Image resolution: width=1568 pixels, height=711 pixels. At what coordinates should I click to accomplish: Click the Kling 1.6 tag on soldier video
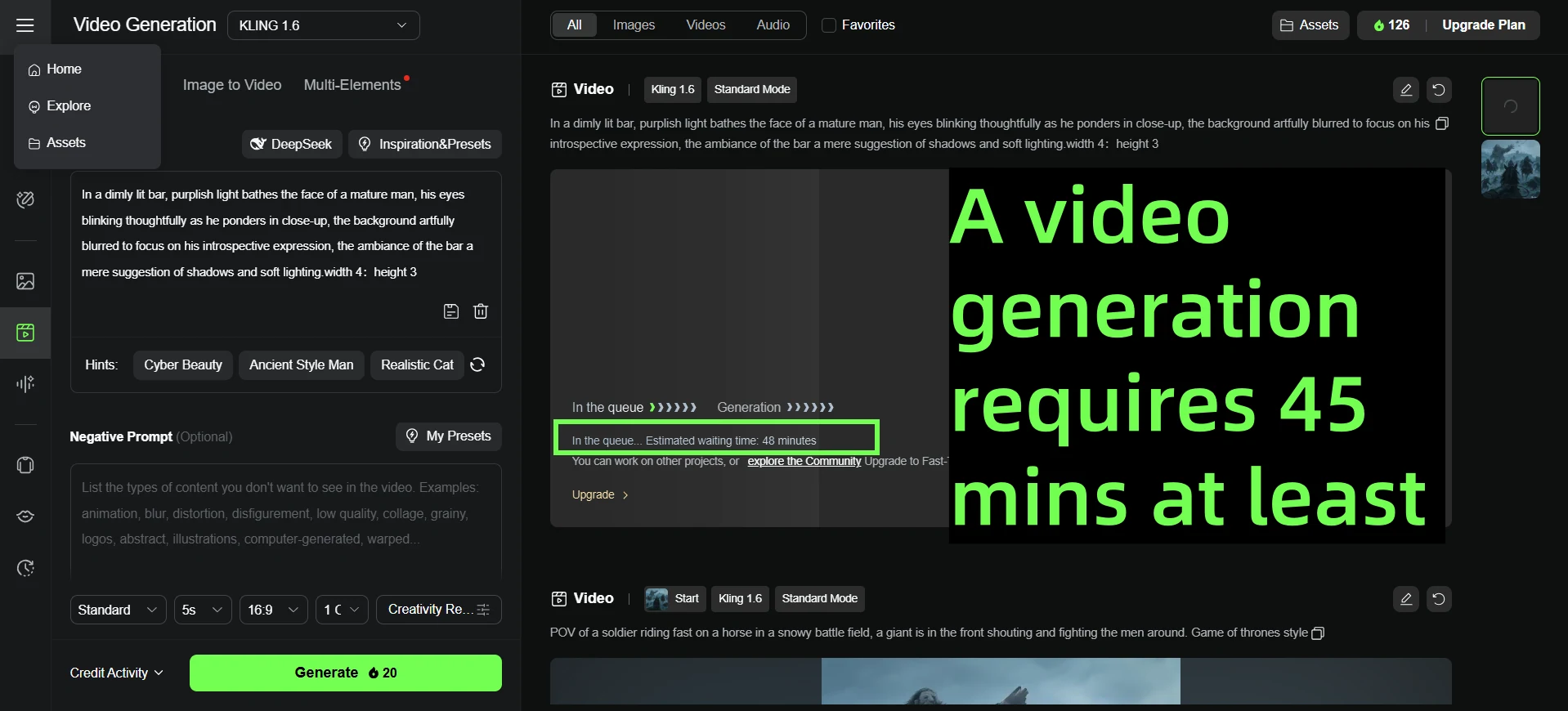[x=740, y=599]
